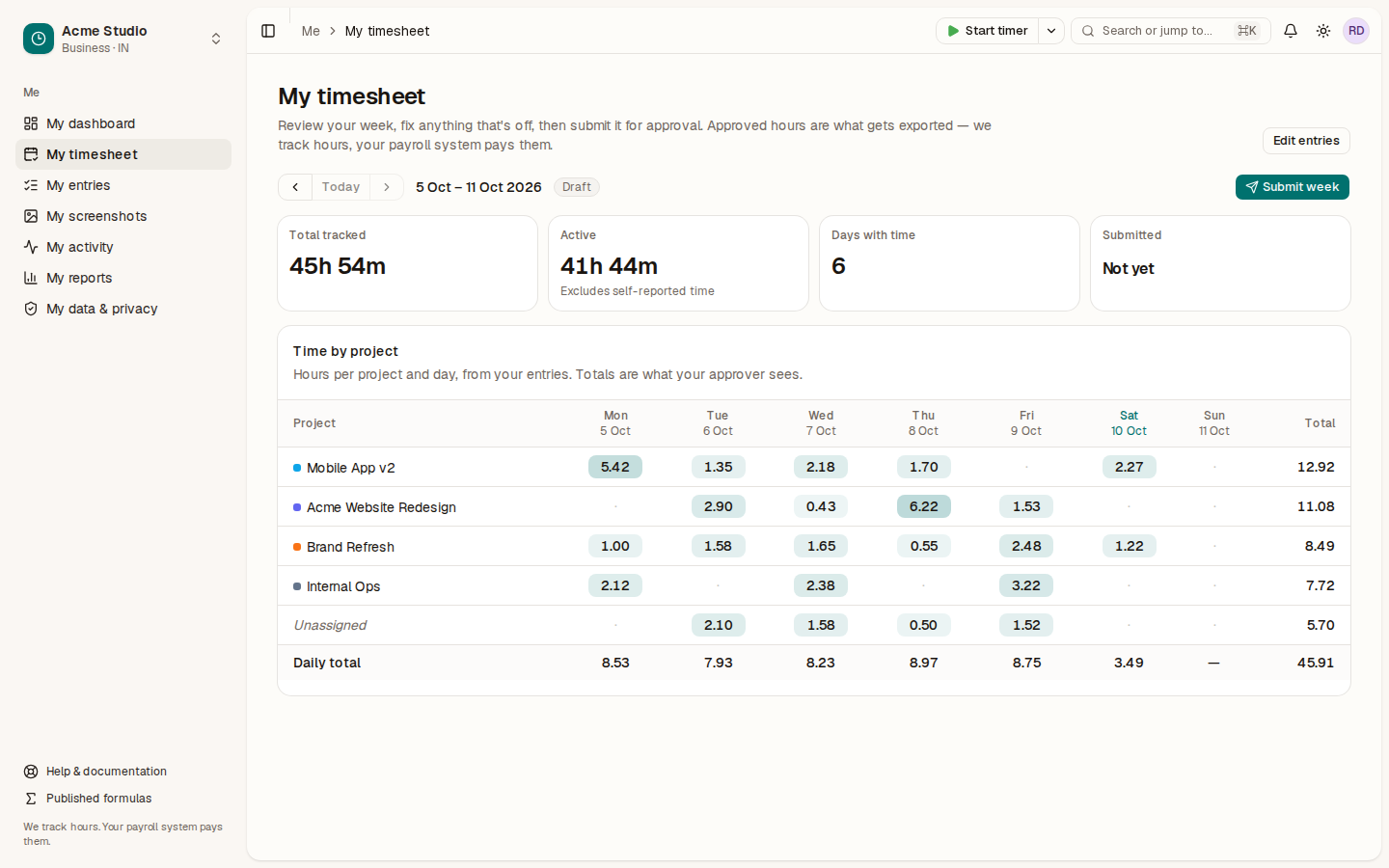Toggle the sidebar panel icon
This screenshot has height=868, width=1389.
point(268,31)
